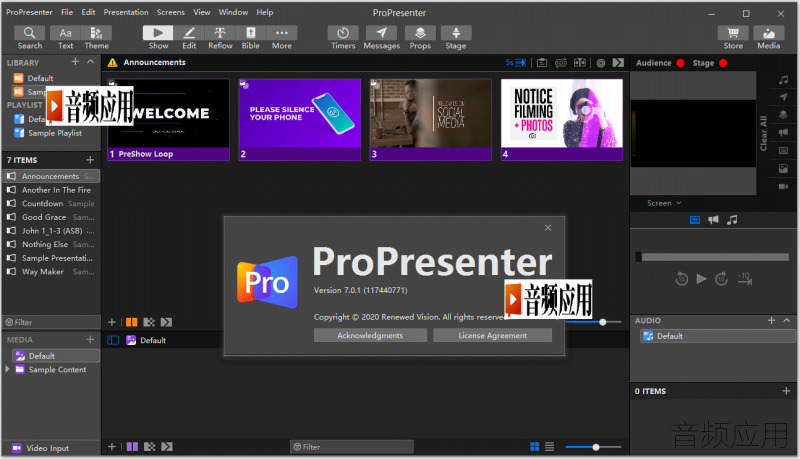Add an item to the 7 ITEMS list
800x459 pixels.
90,160
